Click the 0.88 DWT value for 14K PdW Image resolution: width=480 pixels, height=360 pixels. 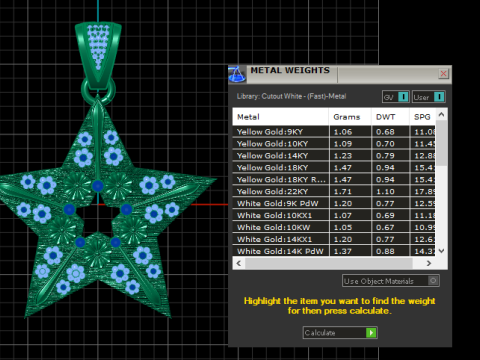385,251
